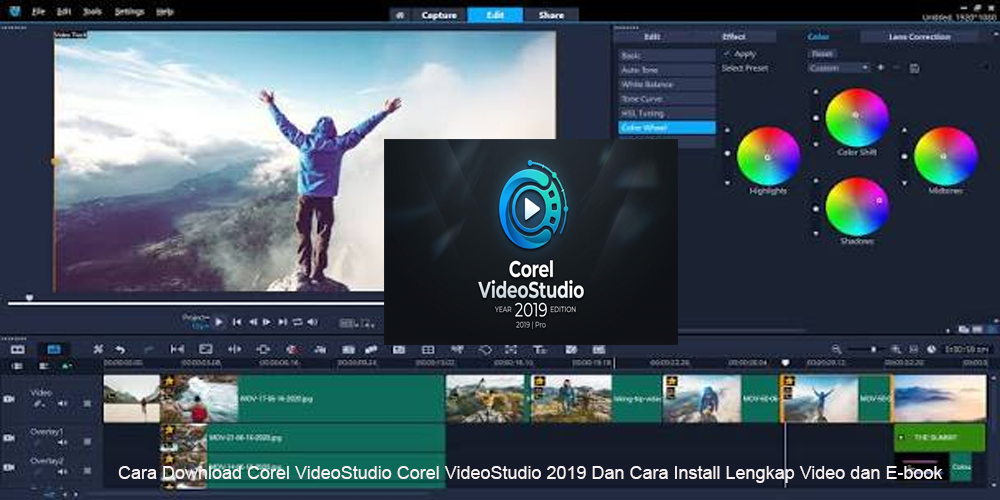Open the Split Screen Template Creator icon

(x=571, y=349)
